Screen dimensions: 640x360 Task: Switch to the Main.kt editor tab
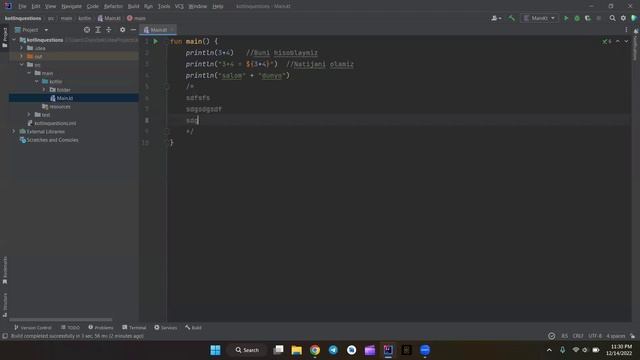[x=158, y=30]
